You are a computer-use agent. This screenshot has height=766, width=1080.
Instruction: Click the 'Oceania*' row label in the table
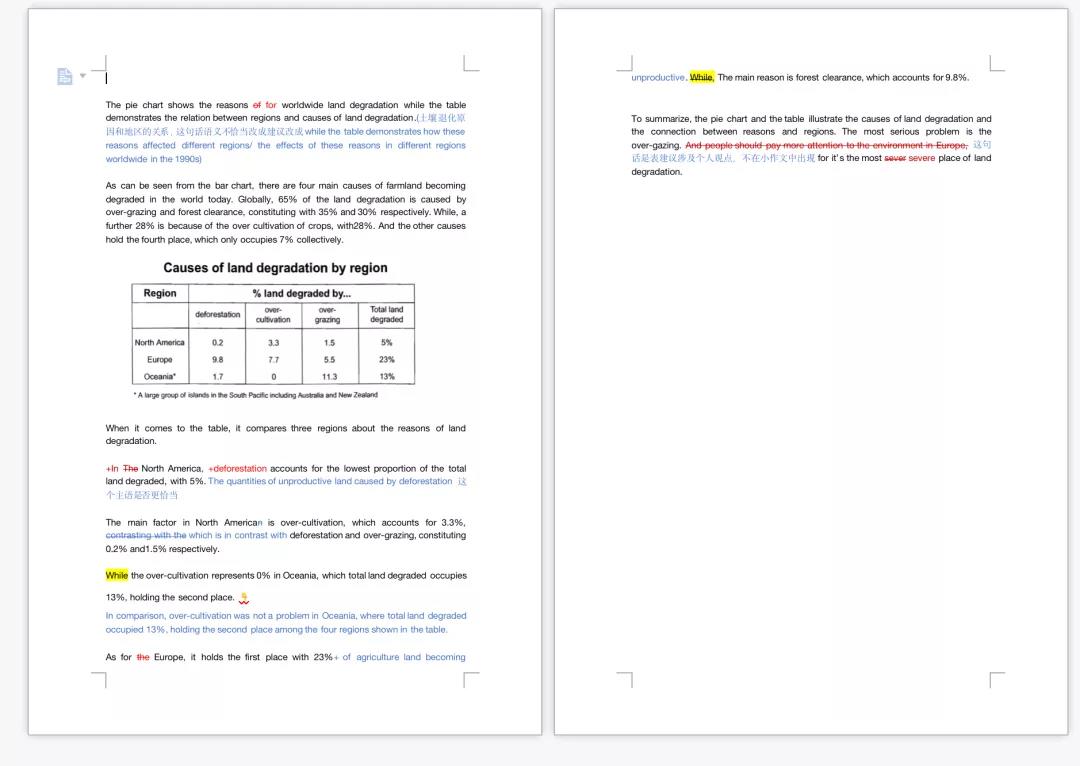point(160,376)
